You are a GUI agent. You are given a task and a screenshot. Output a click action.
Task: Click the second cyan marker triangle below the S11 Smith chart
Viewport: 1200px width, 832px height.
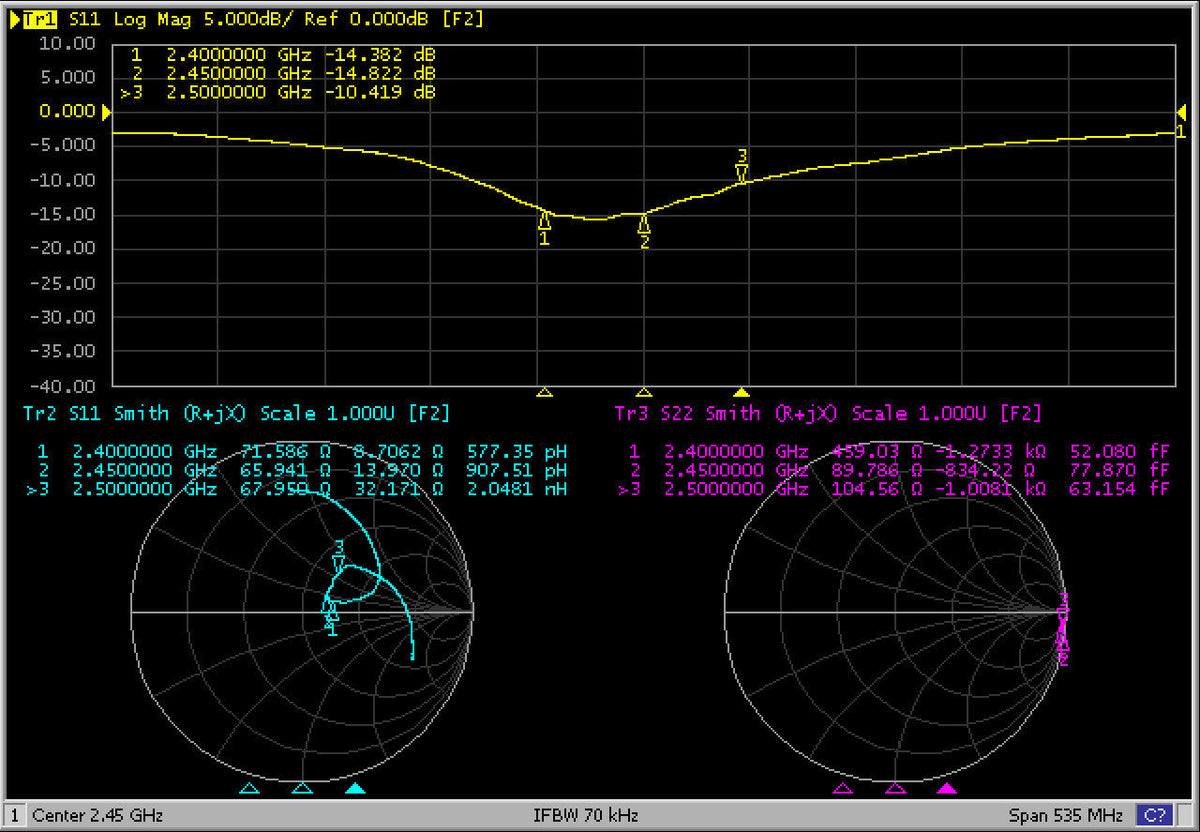pos(302,789)
